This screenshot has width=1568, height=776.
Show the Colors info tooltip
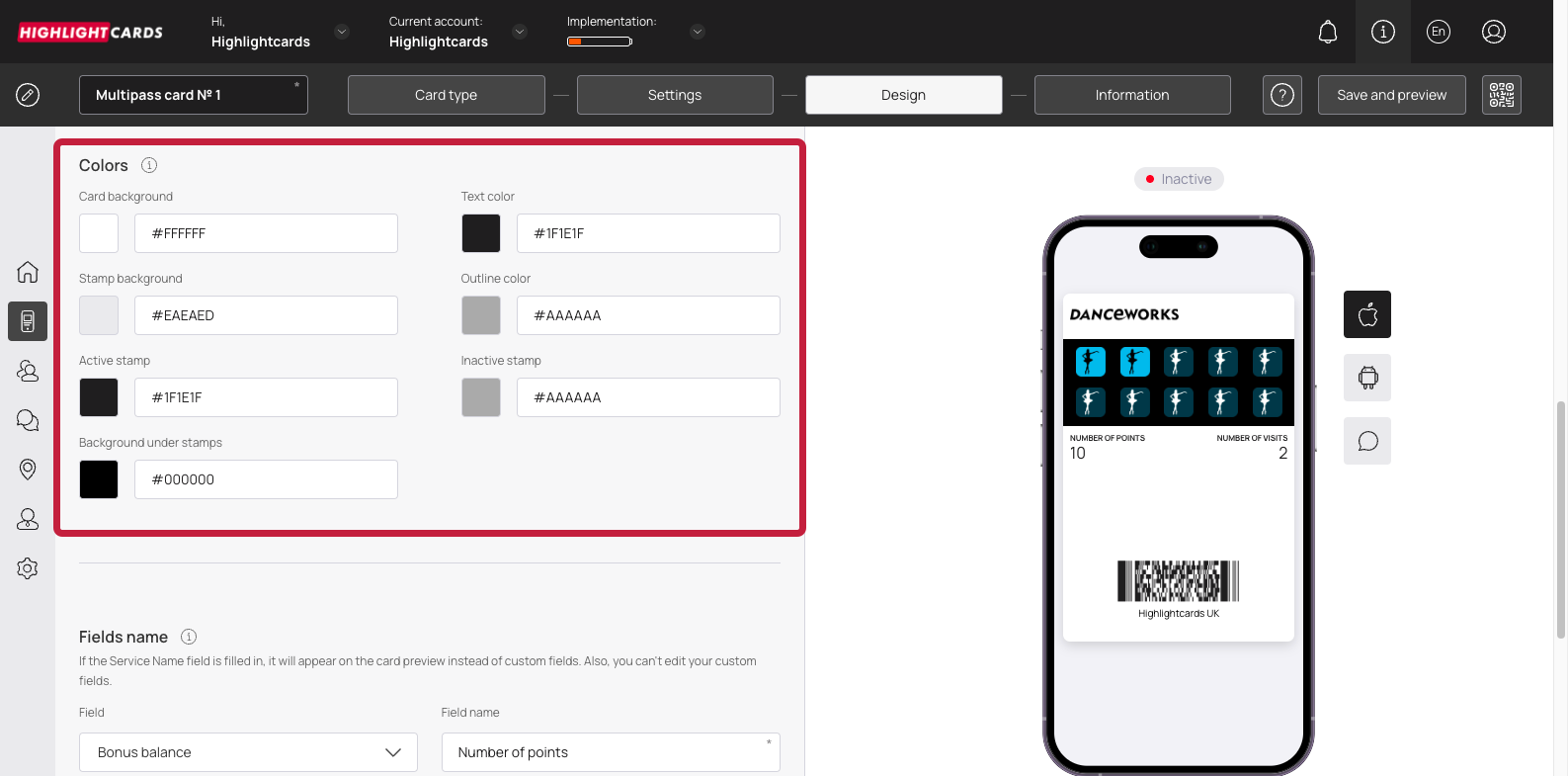tap(149, 165)
